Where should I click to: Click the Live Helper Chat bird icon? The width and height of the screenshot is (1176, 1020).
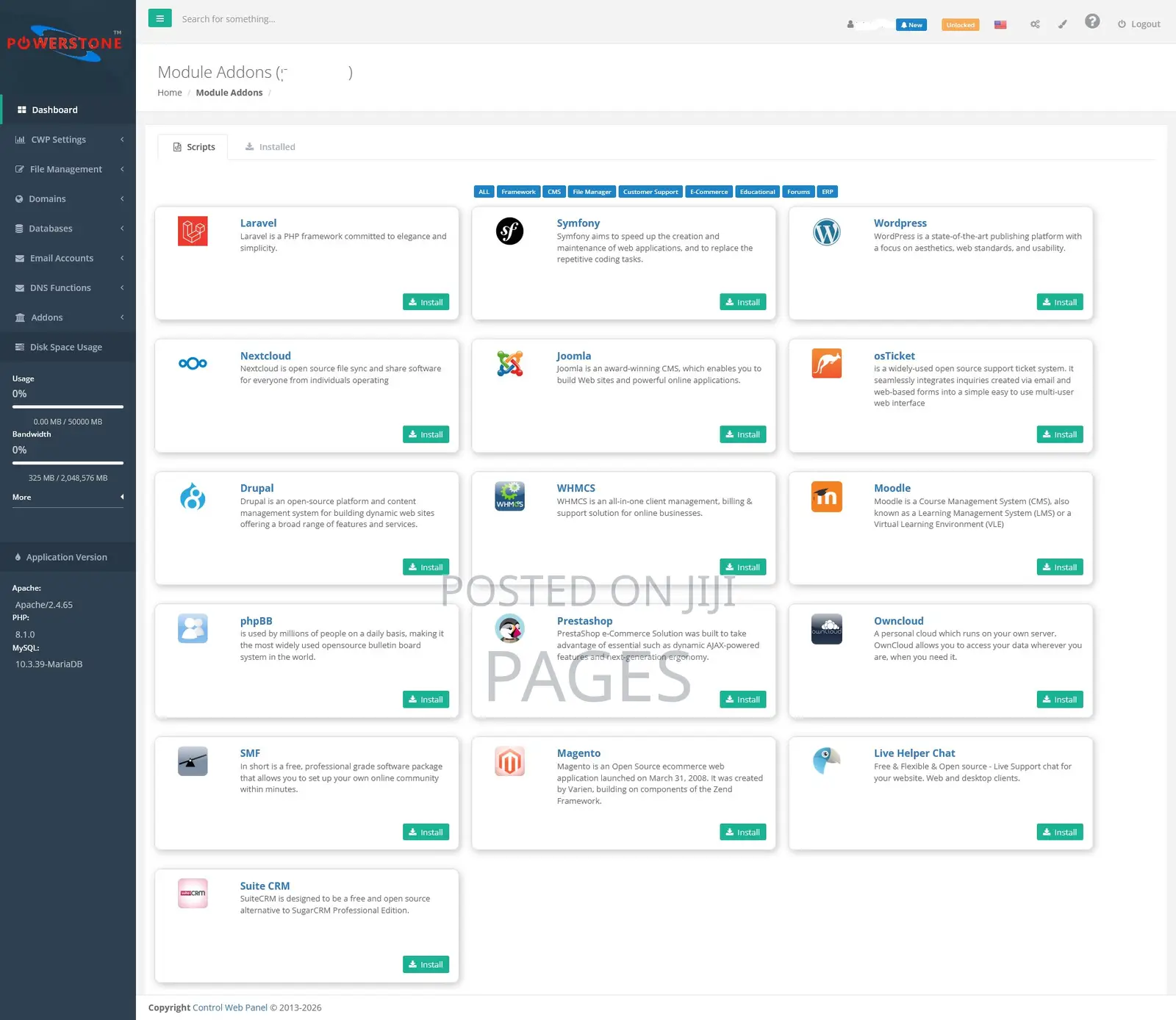point(827,761)
